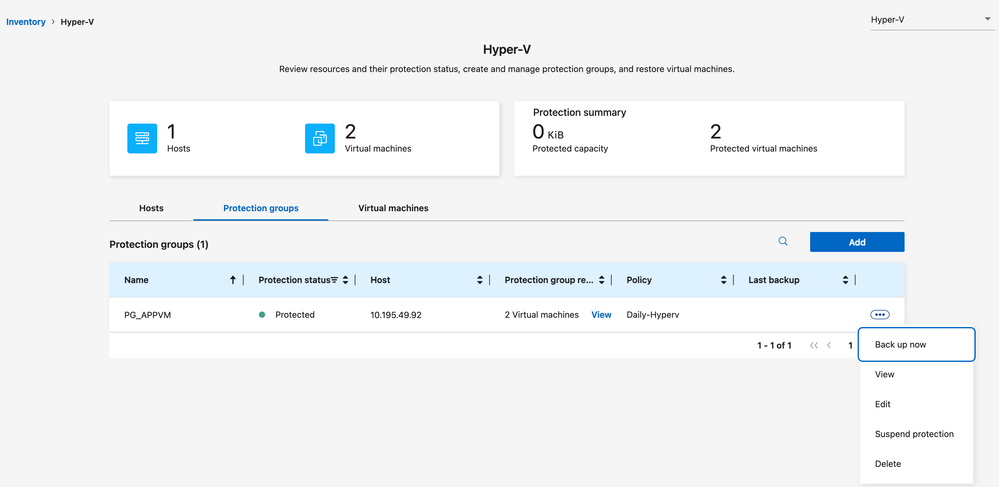The width and height of the screenshot is (999, 487).
Task: Sort by Name column arrow
Action: [233, 280]
